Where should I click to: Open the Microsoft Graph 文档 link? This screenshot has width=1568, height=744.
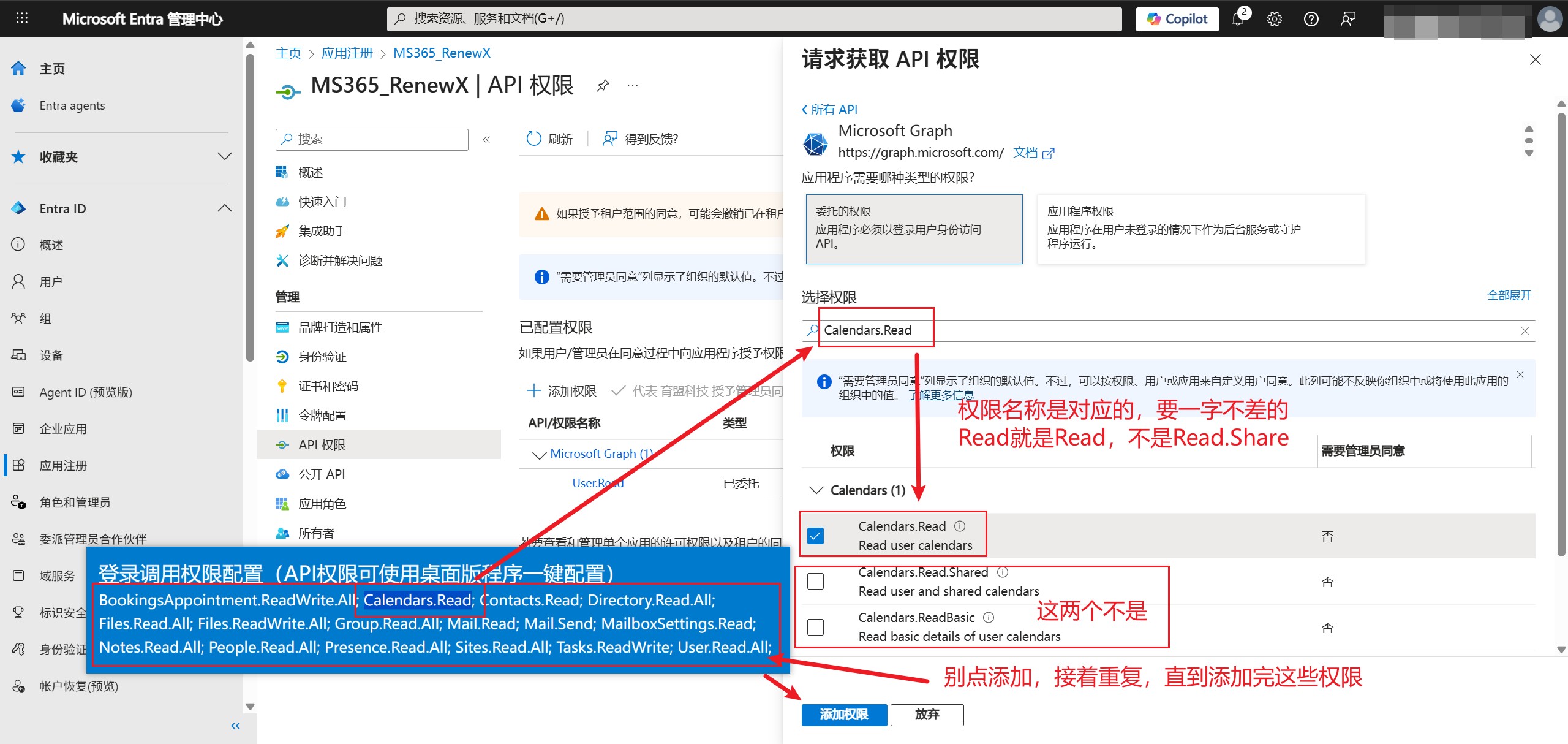click(x=1033, y=153)
